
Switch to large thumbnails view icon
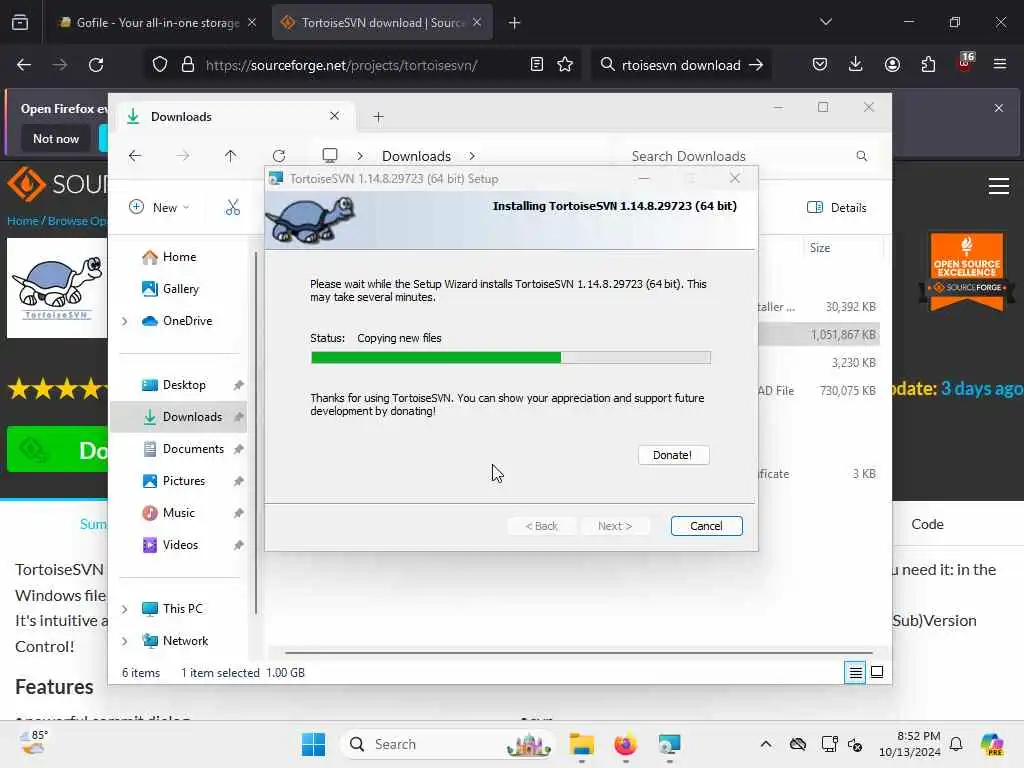tap(877, 672)
